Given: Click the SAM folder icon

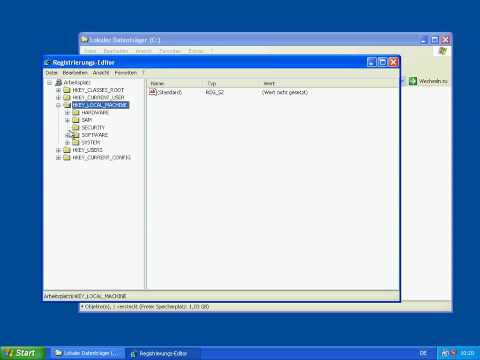Looking at the screenshot, I should [x=76, y=120].
